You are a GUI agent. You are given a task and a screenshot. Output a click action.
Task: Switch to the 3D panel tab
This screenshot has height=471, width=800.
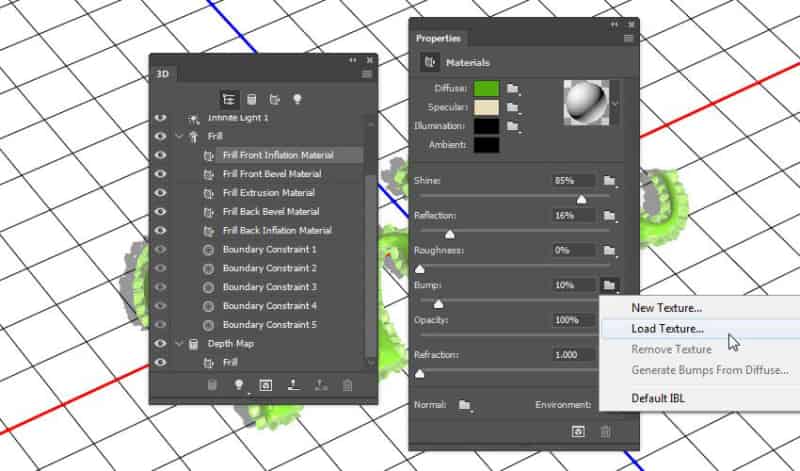(x=163, y=74)
